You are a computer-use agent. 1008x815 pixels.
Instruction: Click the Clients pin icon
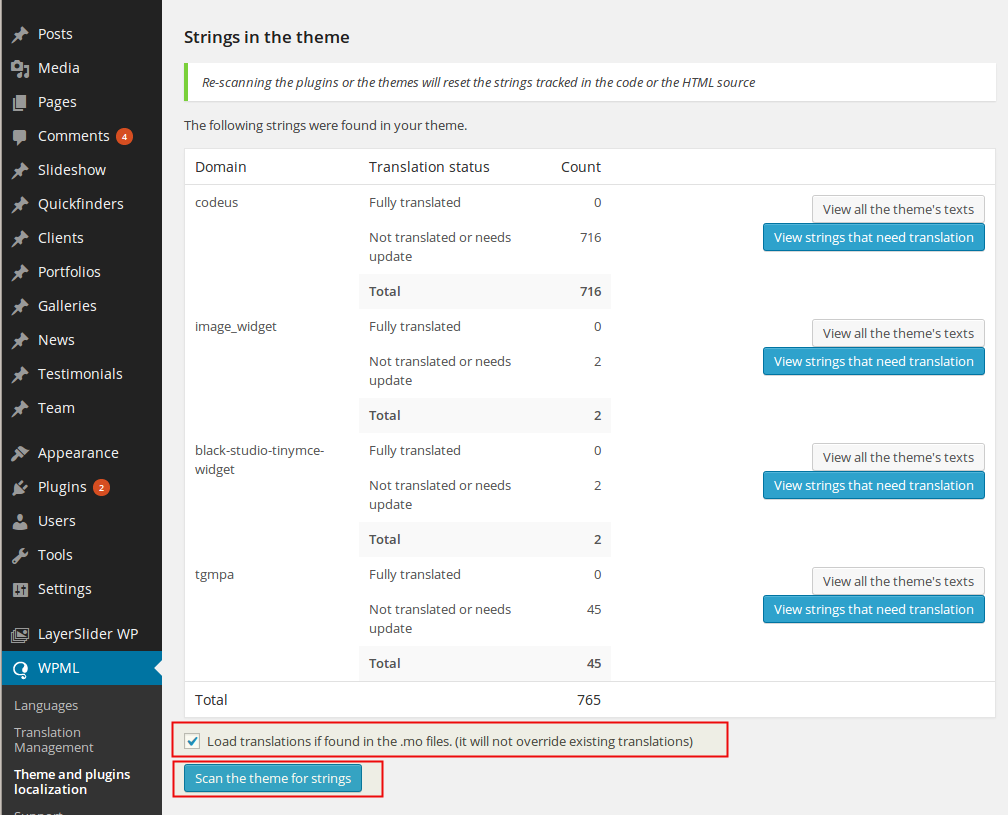coord(20,238)
